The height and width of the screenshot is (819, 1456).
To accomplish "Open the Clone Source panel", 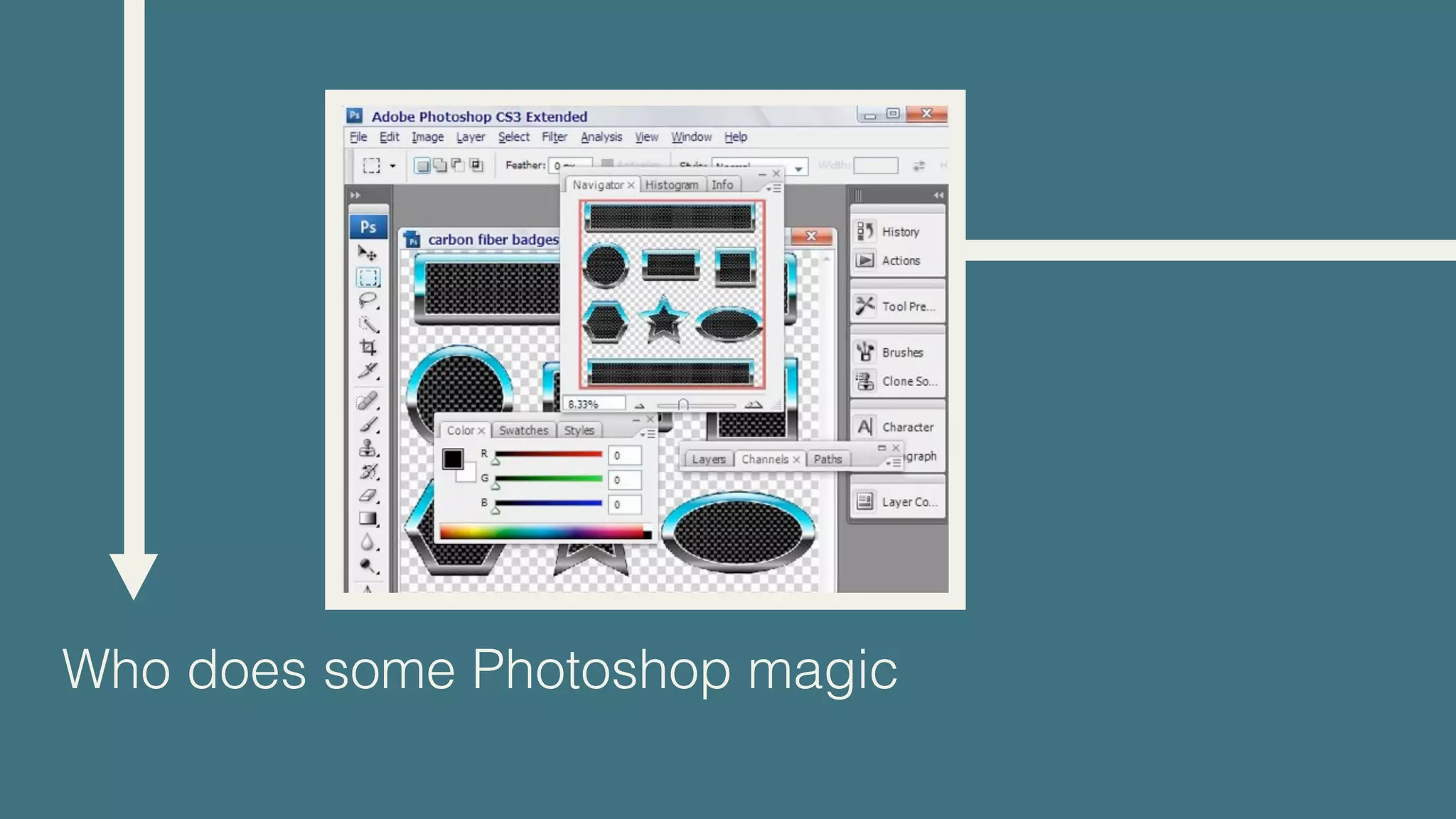I will pyautogui.click(x=897, y=381).
